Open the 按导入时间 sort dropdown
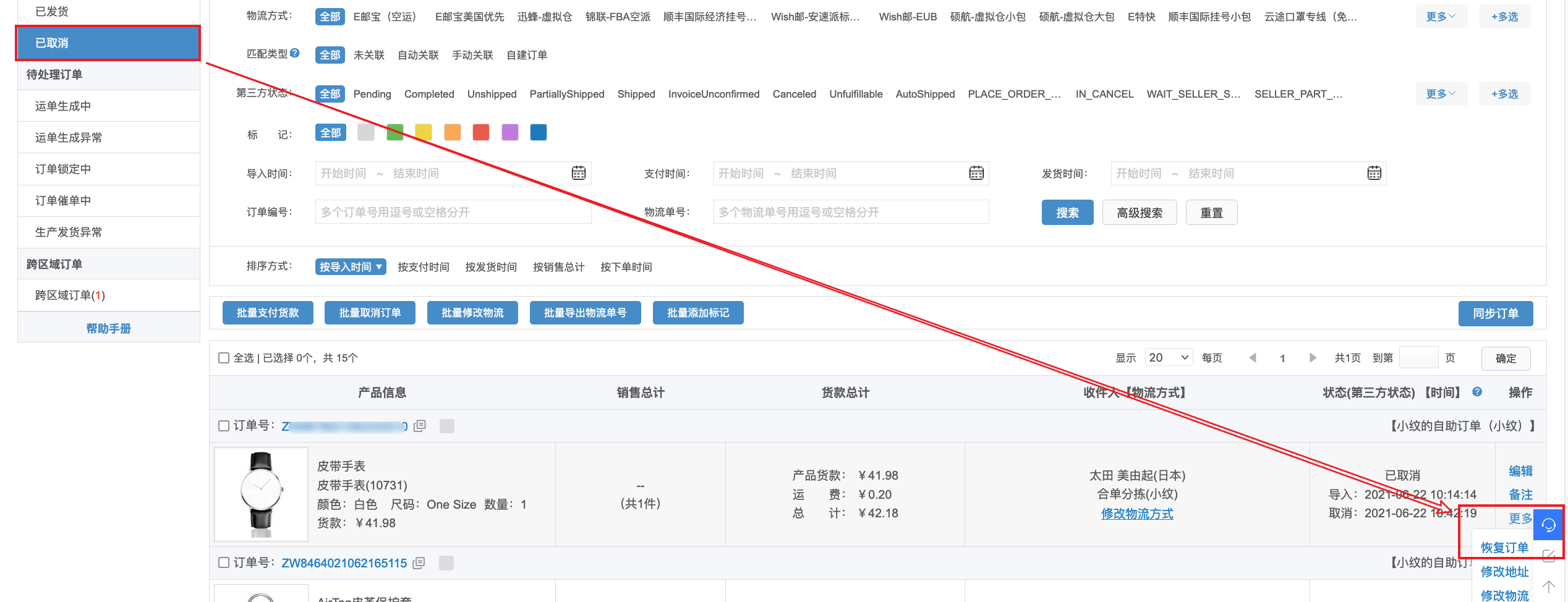The image size is (1568, 602). [350, 266]
